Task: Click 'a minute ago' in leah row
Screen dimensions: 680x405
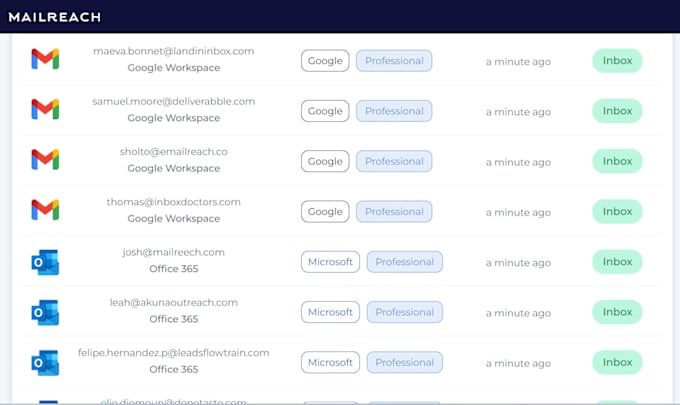Action: tap(518, 313)
